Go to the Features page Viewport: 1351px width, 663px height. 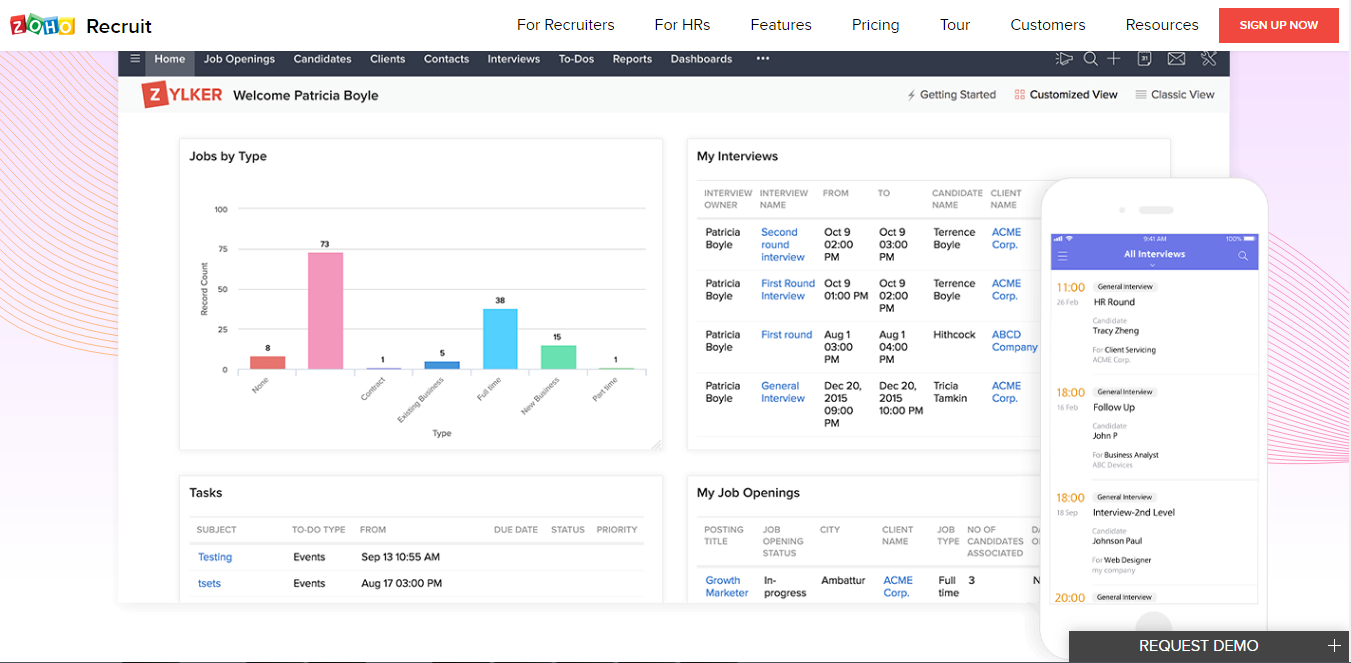tap(781, 25)
